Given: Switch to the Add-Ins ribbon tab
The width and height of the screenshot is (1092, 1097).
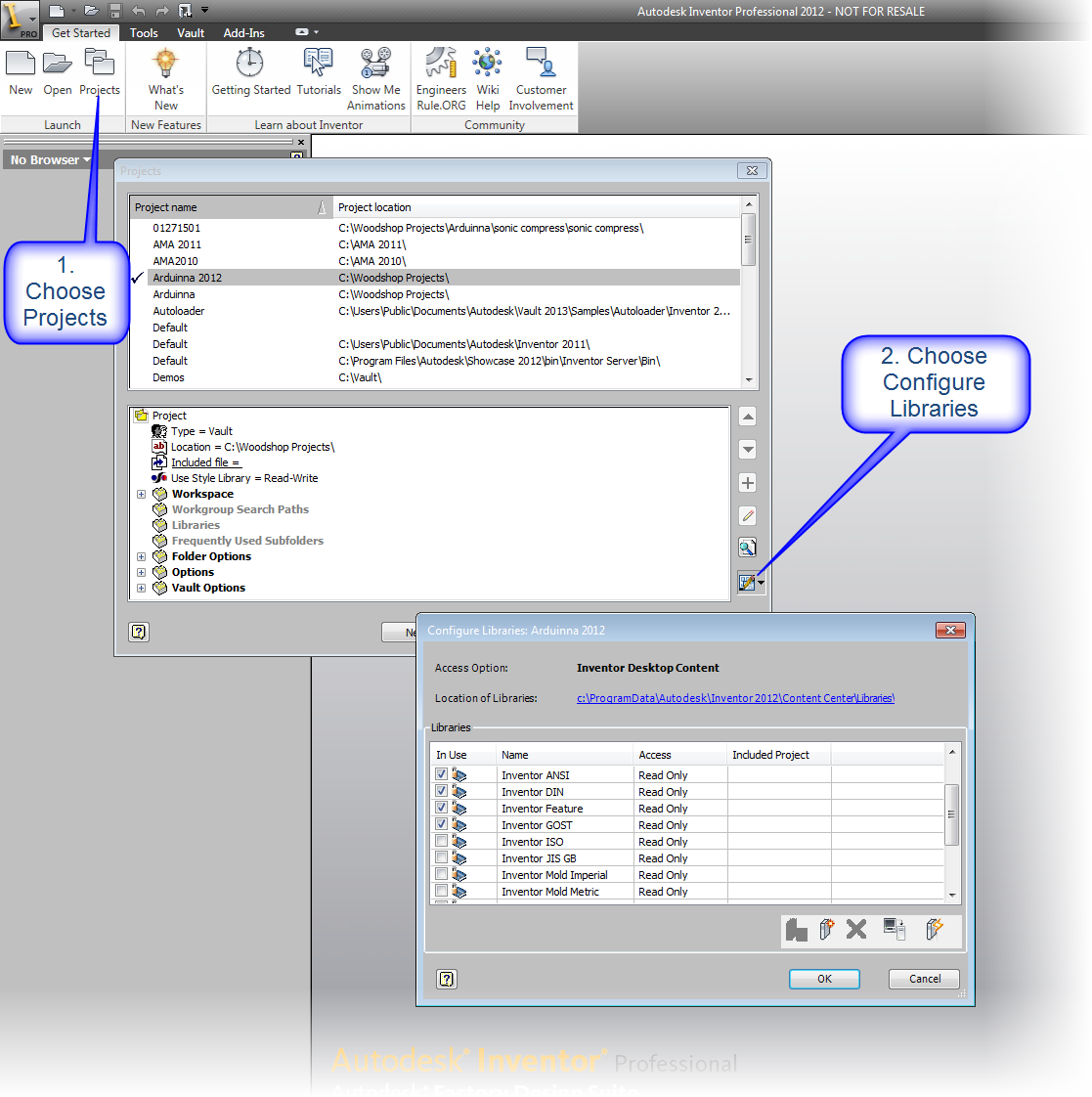Looking at the screenshot, I should coord(244,33).
